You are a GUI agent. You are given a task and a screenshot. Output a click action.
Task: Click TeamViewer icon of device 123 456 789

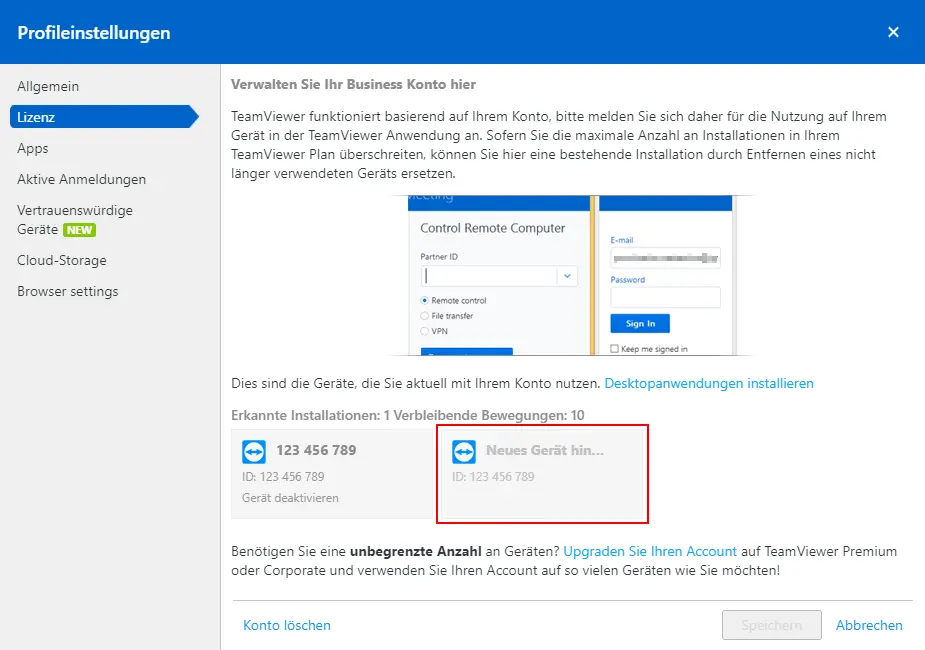tap(254, 452)
